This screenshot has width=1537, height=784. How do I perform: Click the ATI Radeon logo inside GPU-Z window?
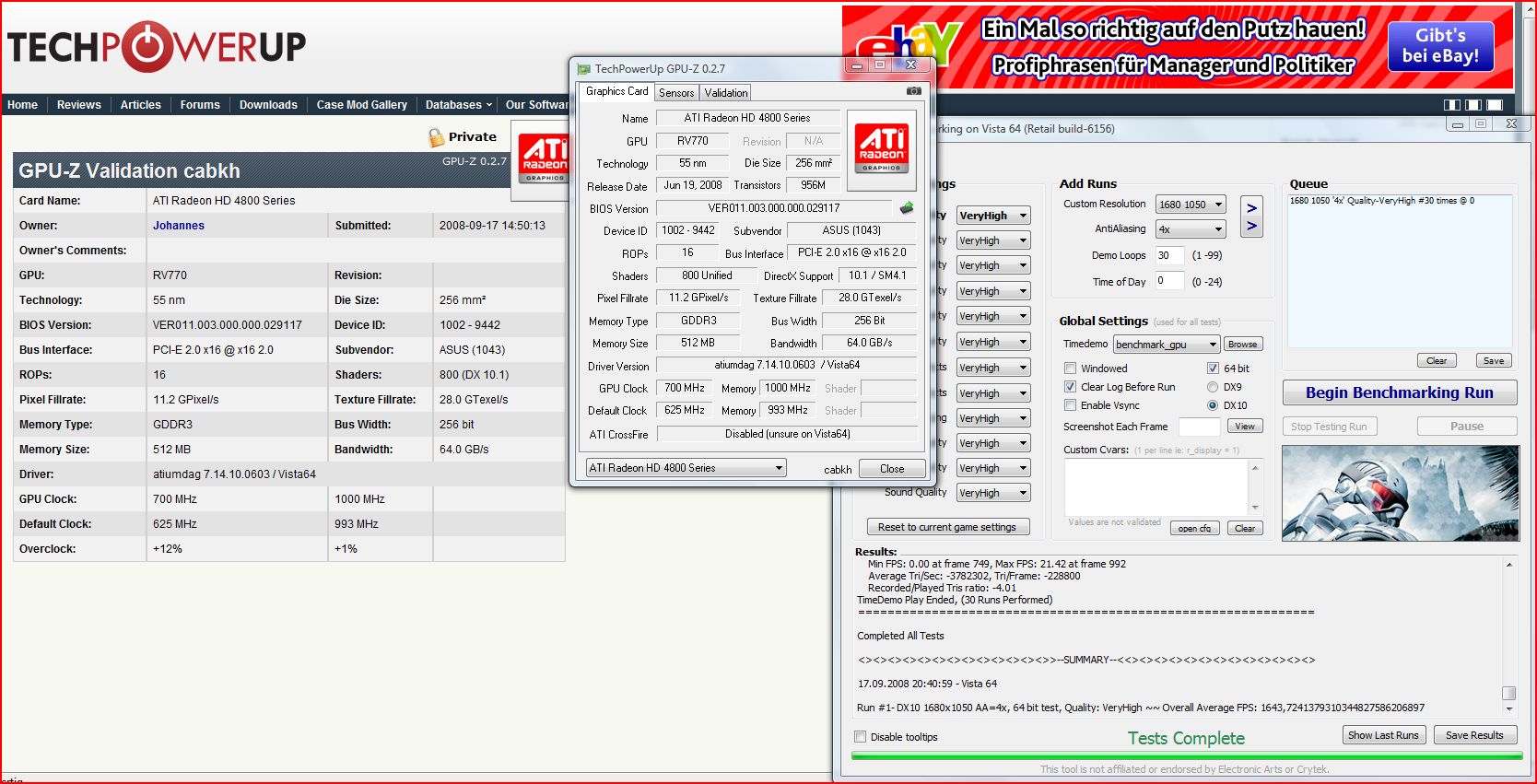pos(882,149)
